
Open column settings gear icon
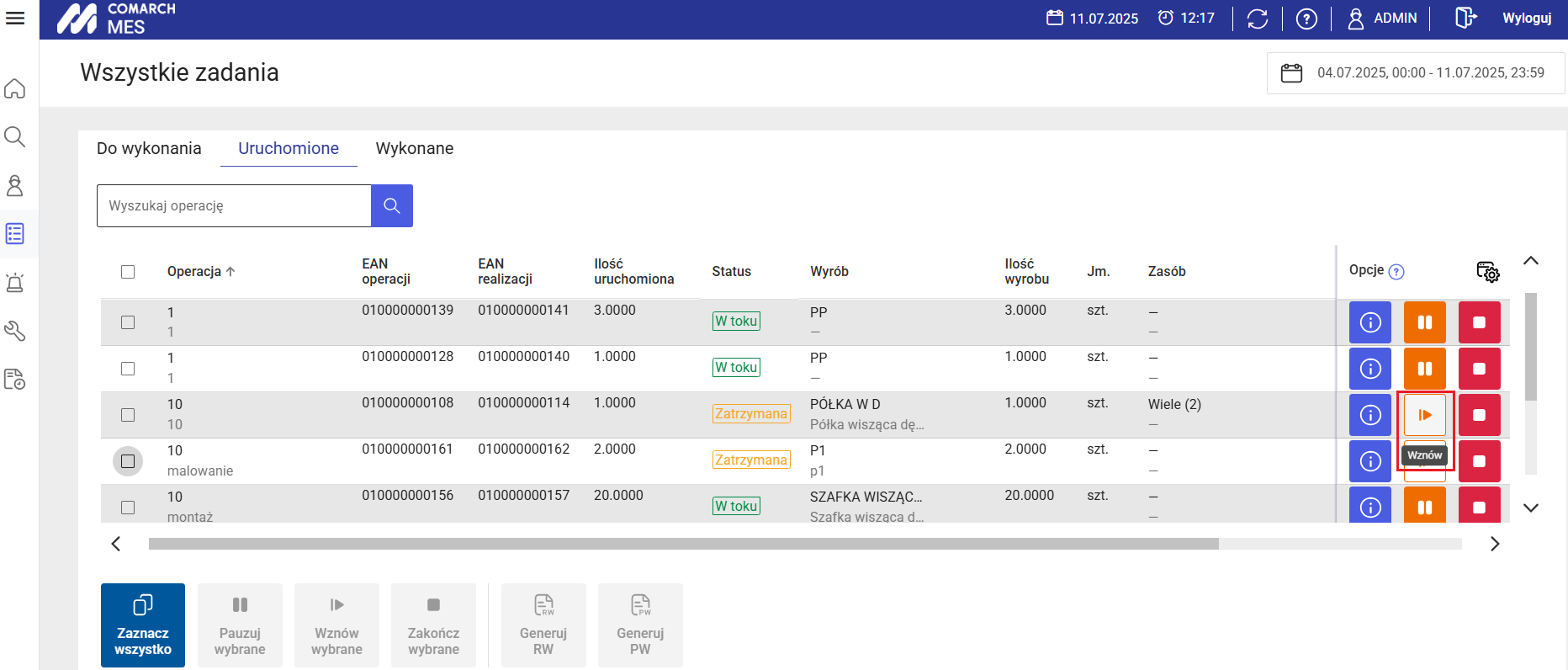[x=1487, y=271]
